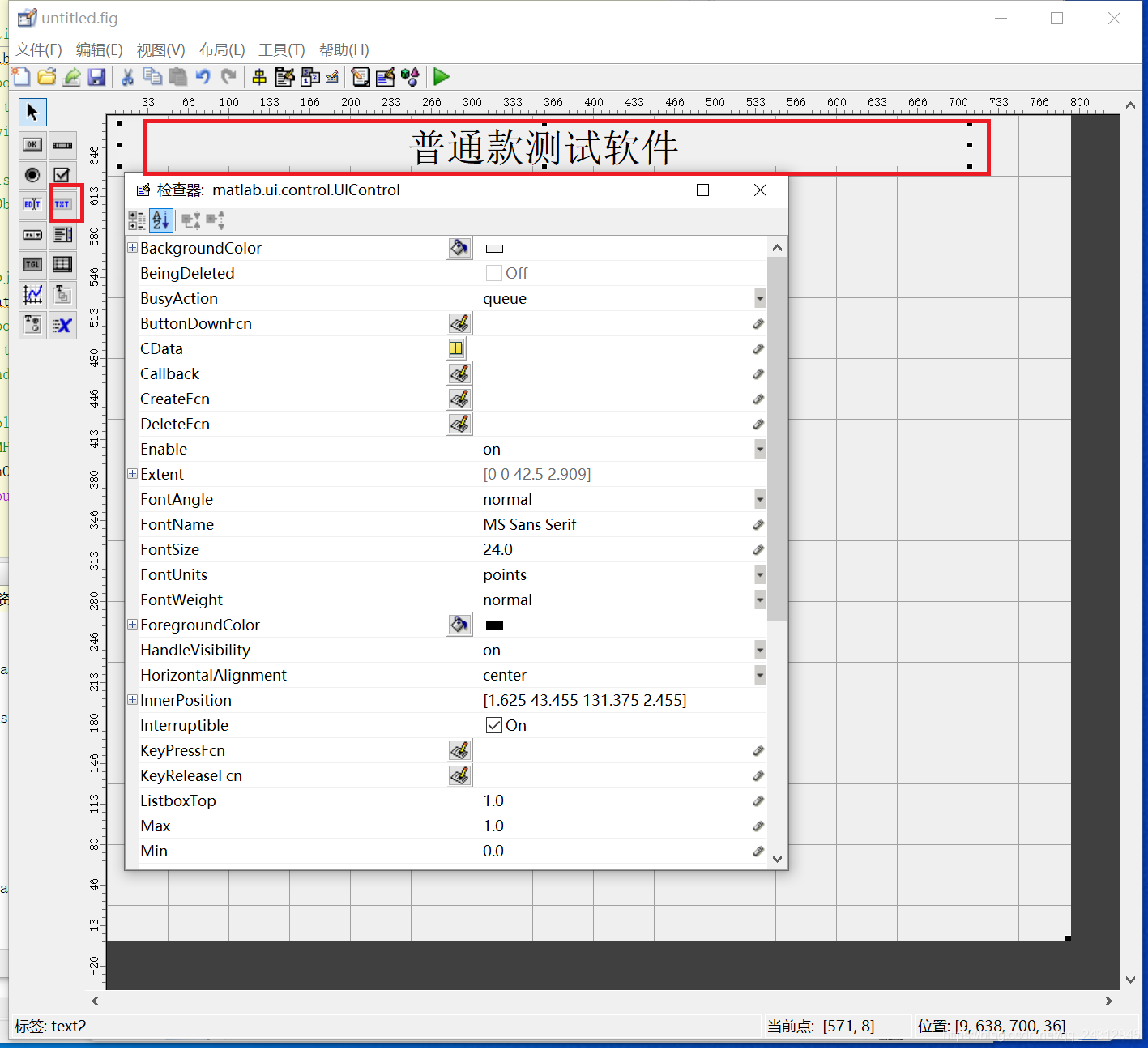Image resolution: width=1148 pixels, height=1050 pixels.
Task: Open the BusyAction dropdown
Action: point(760,298)
